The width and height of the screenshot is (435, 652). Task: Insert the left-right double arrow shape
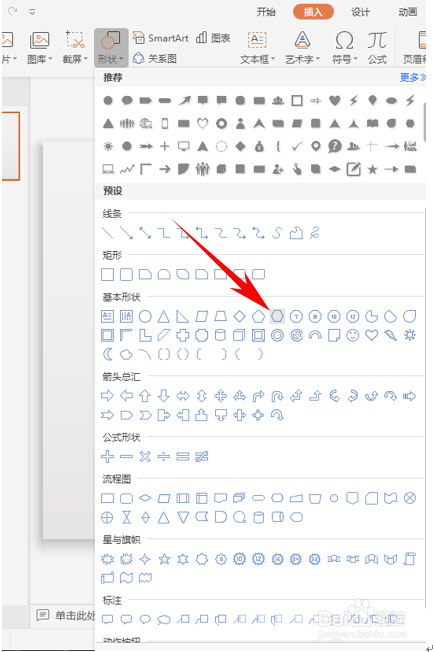tap(183, 396)
